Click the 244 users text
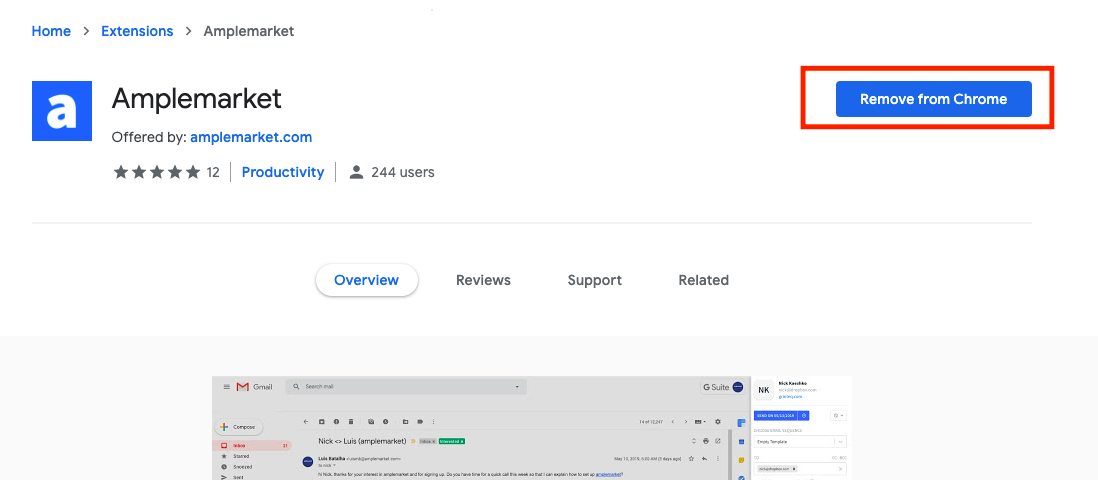The image size is (1098, 480). 403,172
